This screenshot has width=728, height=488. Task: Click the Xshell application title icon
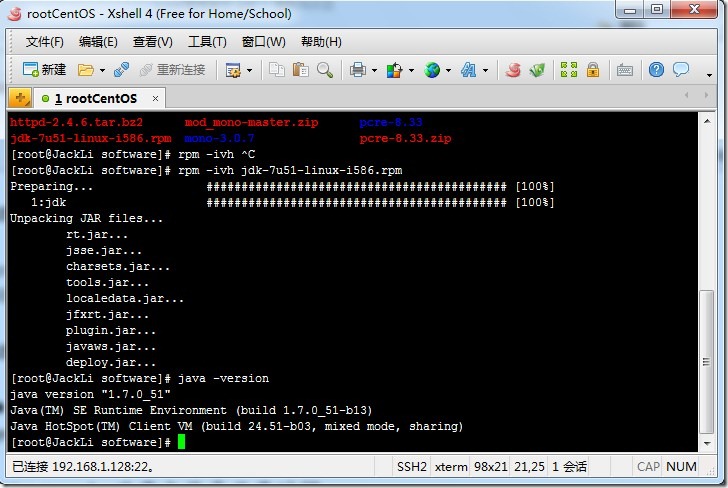tap(15, 13)
